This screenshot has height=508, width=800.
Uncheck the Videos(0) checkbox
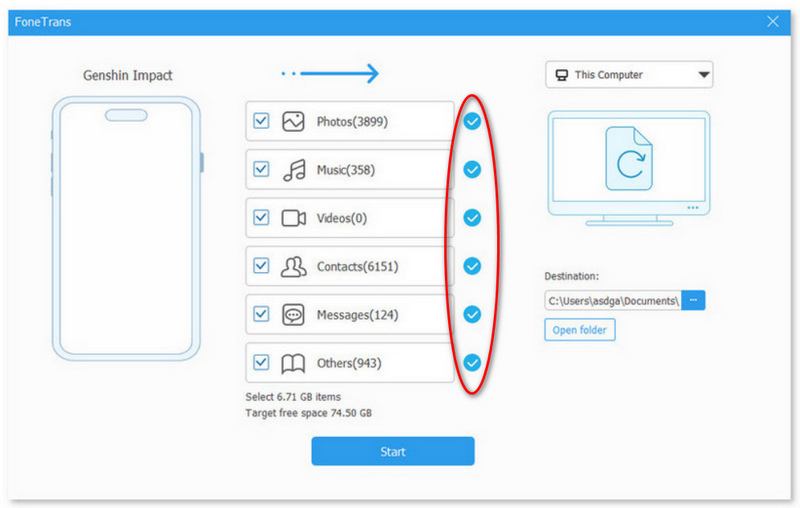(261, 218)
